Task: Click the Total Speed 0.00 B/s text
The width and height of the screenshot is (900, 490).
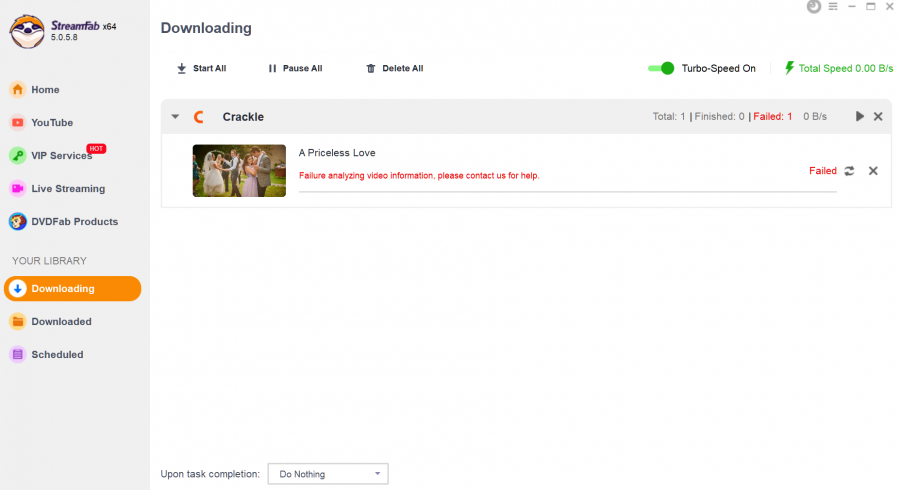Action: [845, 68]
